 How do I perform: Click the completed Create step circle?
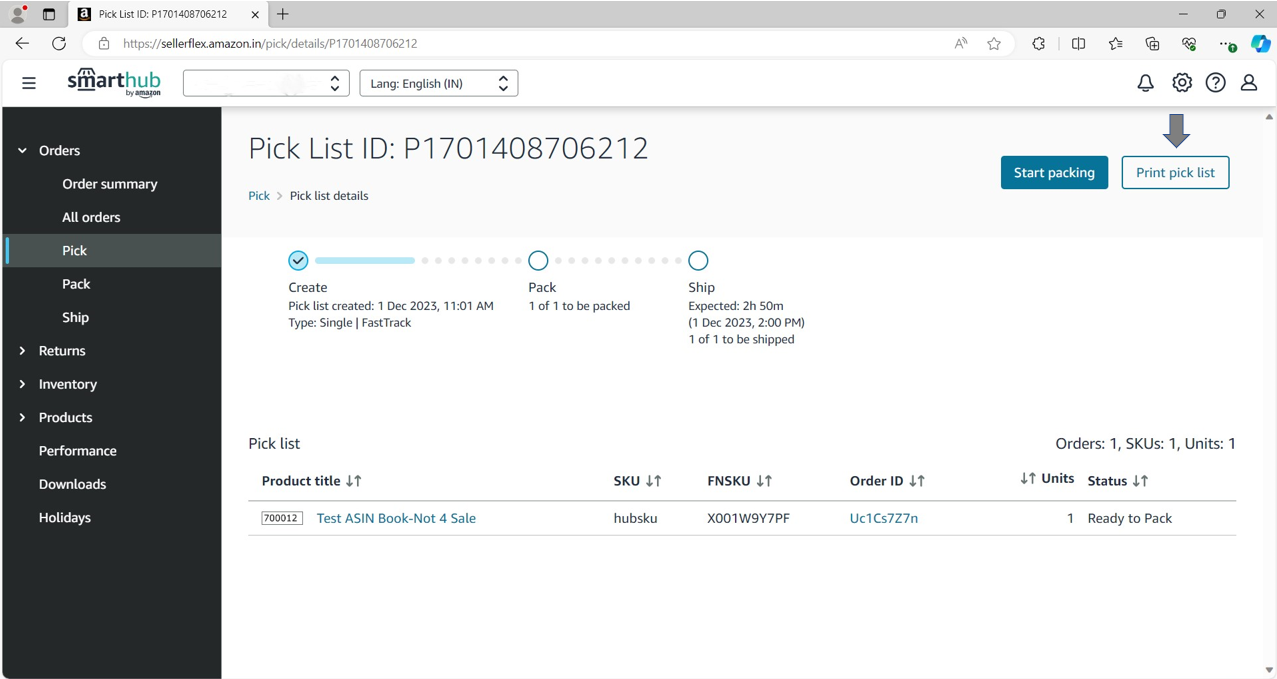pos(298,261)
